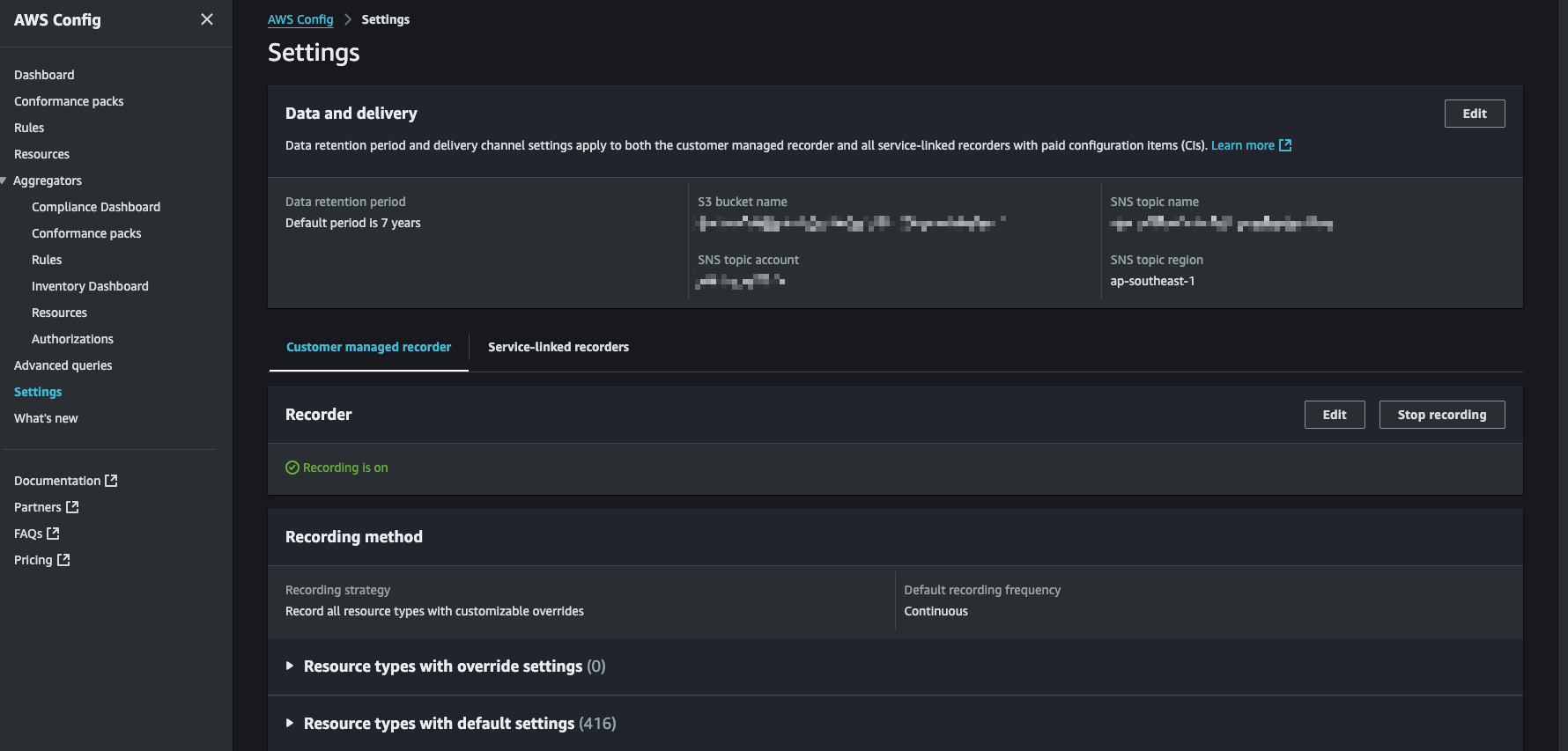
Task: Click the Partners external link icon
Action: tap(72, 507)
